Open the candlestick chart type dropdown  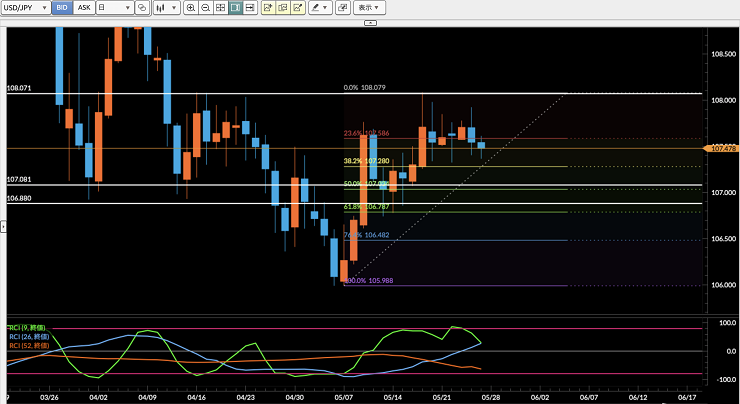(x=167, y=8)
